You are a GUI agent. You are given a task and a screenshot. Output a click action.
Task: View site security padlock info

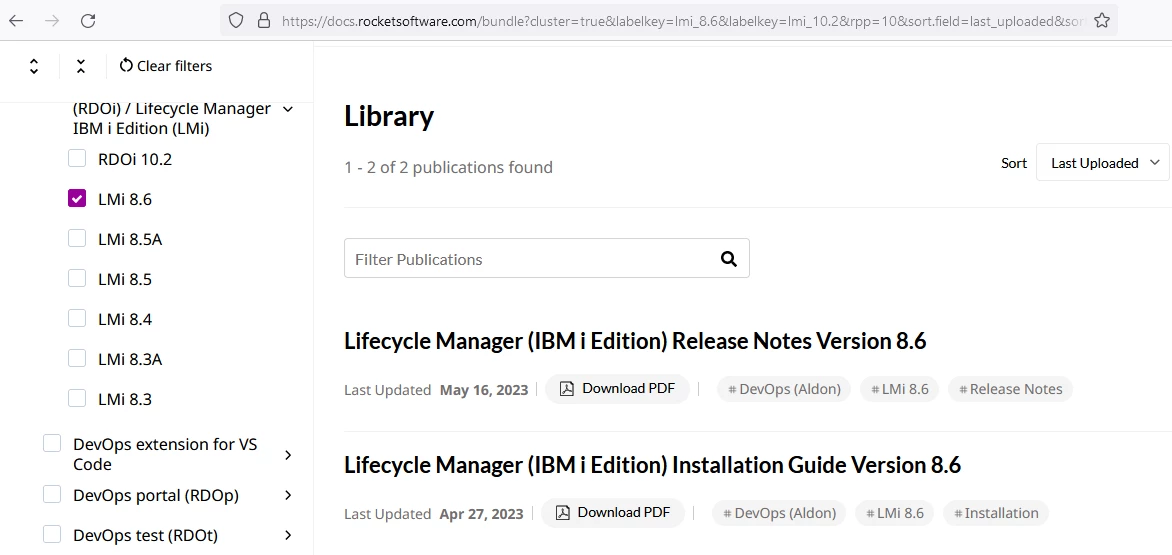pos(263,20)
